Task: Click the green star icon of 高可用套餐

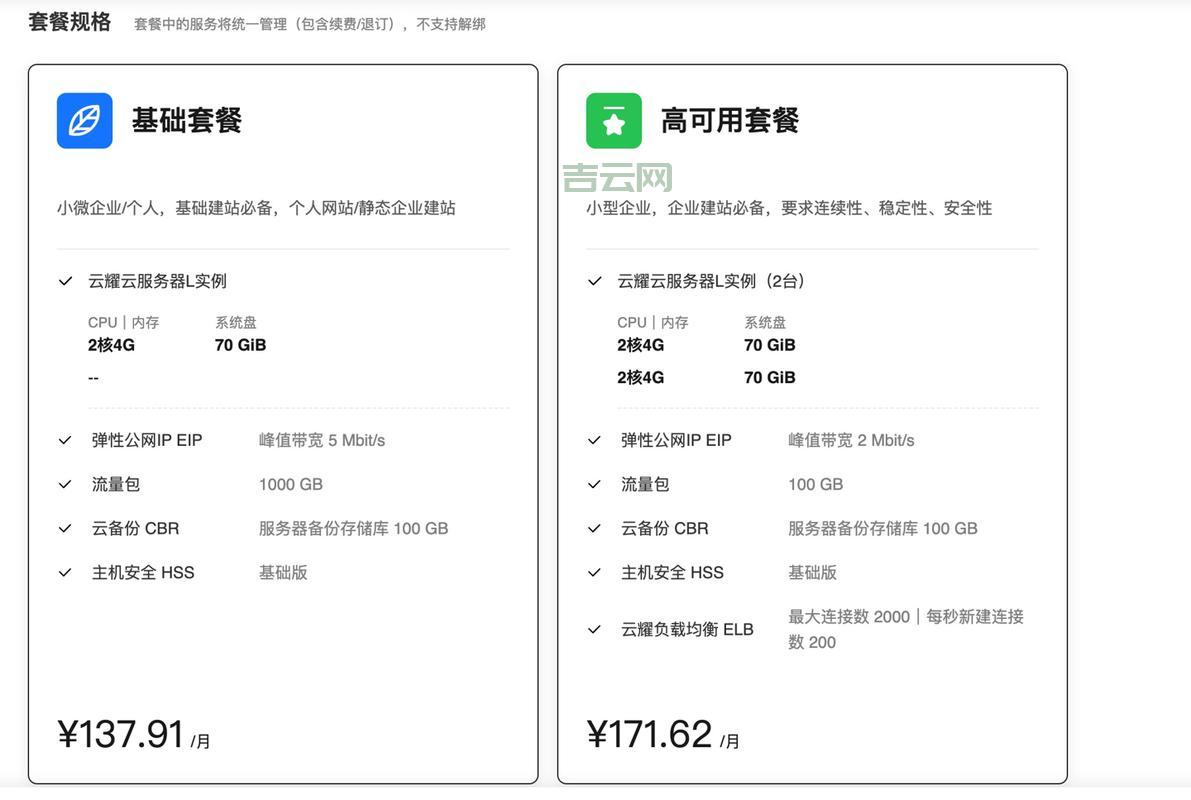Action: coord(614,118)
